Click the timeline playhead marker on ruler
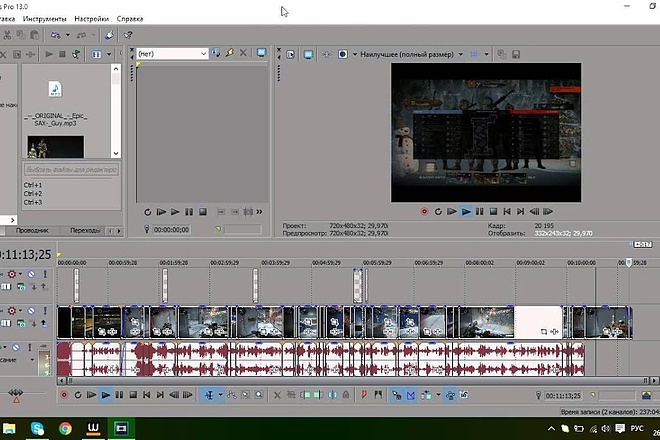Screen dimensions: 660x440 tap(628, 263)
